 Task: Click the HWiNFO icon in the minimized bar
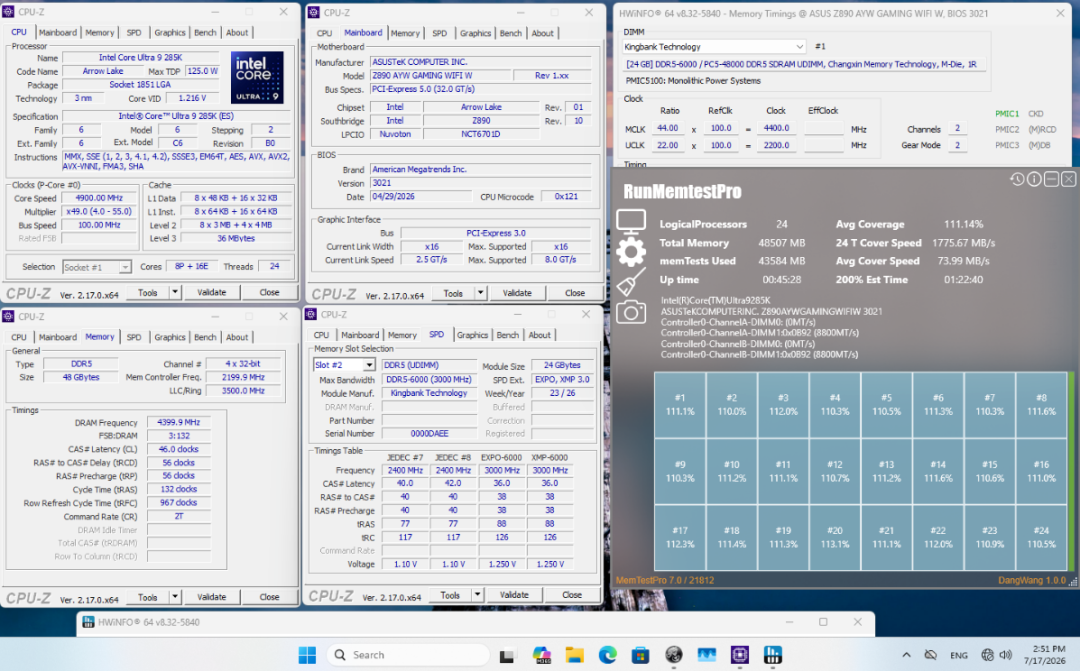point(88,622)
